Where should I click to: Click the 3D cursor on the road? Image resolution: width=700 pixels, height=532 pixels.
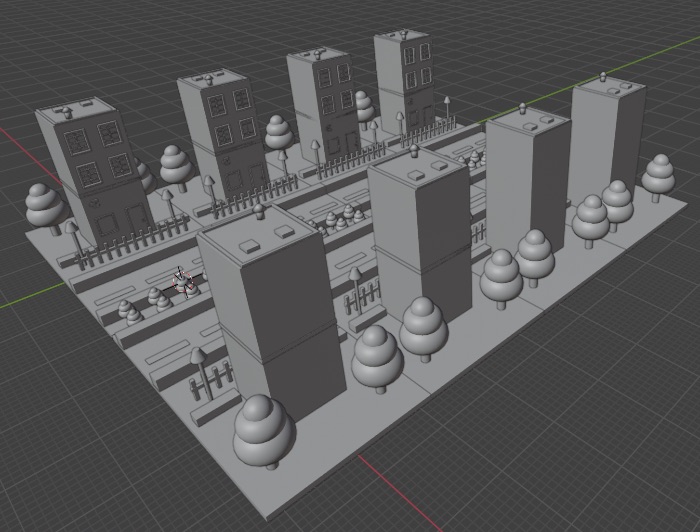(182, 280)
